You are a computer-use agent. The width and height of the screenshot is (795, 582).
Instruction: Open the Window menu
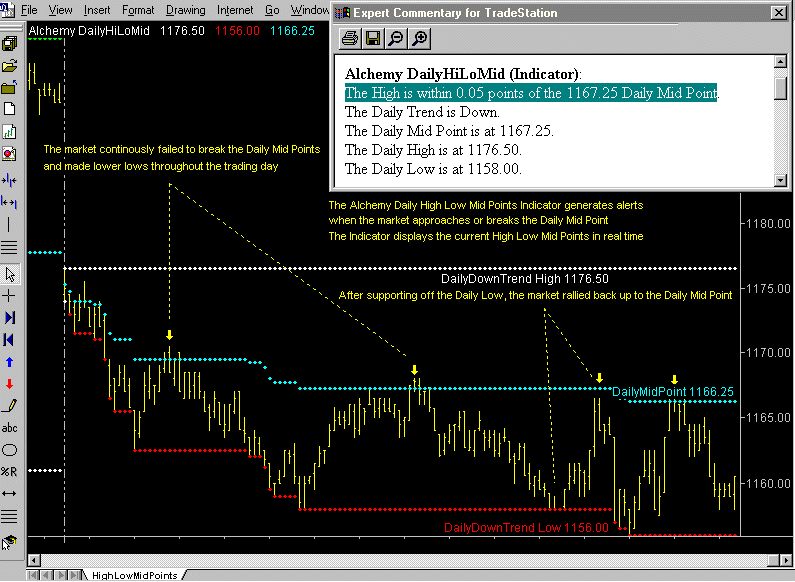point(310,10)
